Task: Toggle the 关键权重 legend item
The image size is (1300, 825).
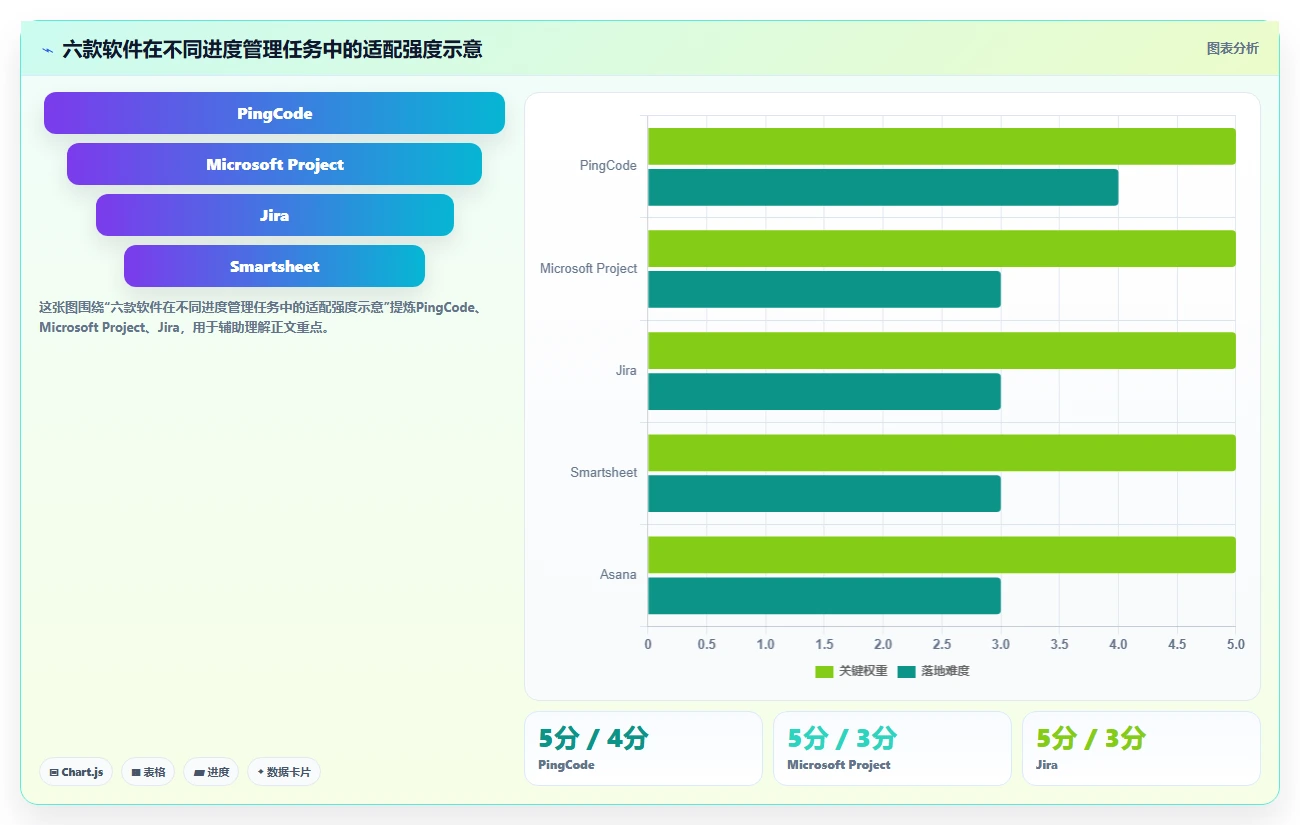Action: pos(851,671)
